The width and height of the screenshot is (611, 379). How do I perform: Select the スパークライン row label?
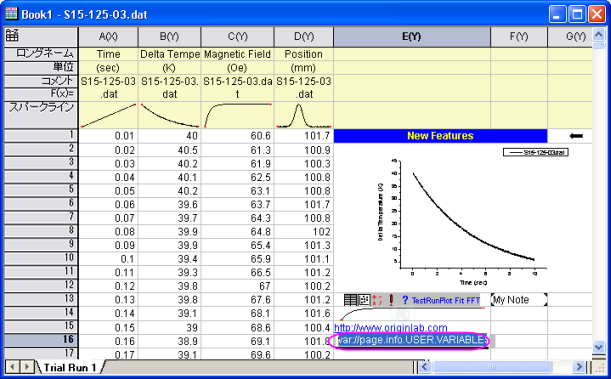click(41, 115)
